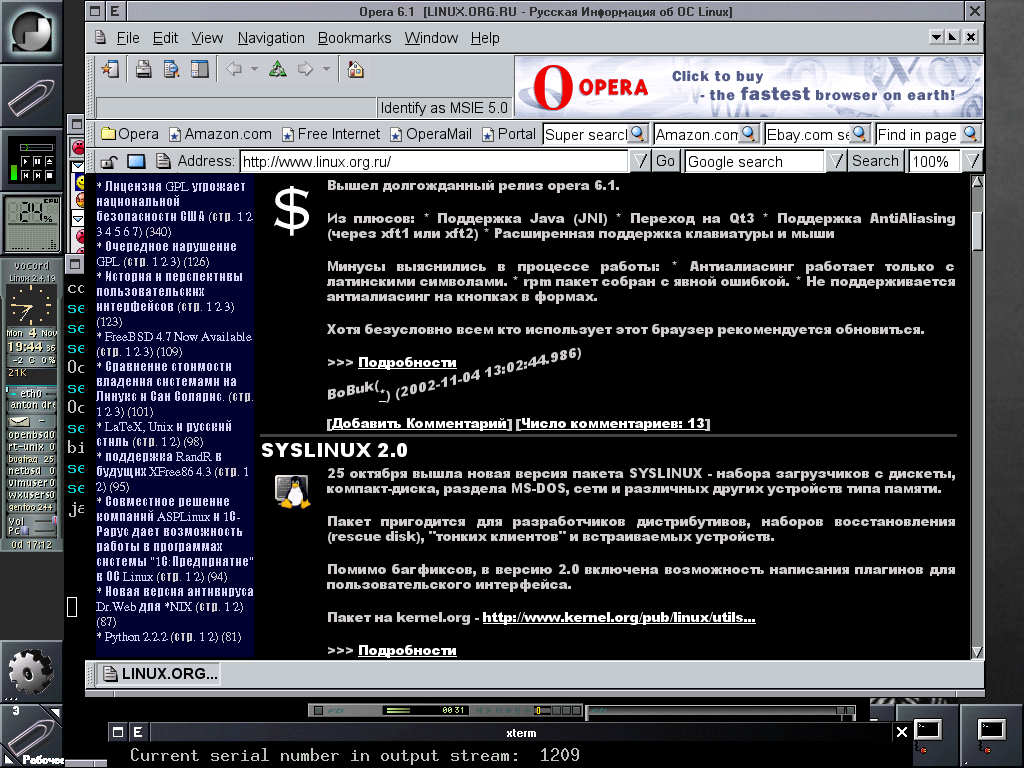Image resolution: width=1024 pixels, height=768 pixels.
Task: Click the Search button
Action: (x=875, y=161)
